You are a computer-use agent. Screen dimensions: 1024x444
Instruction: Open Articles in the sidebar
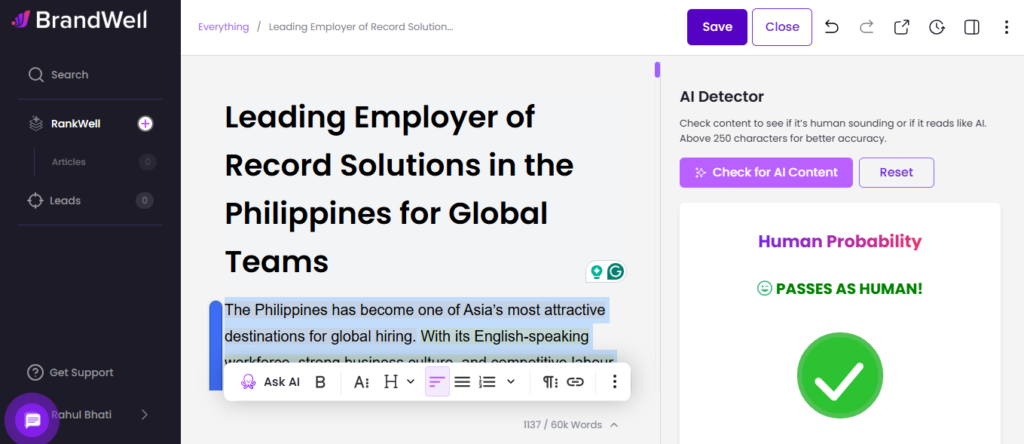coord(69,162)
